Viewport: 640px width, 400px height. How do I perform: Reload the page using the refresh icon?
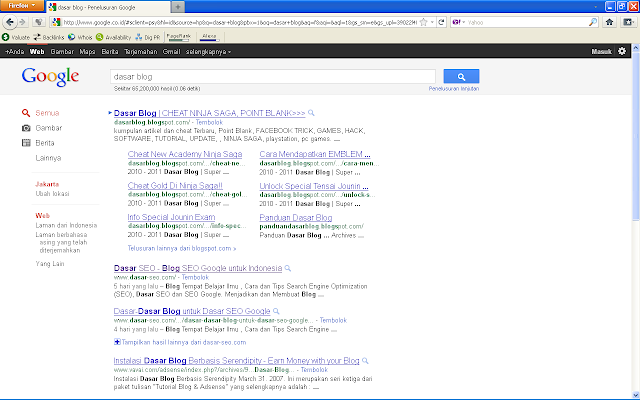coord(441,22)
